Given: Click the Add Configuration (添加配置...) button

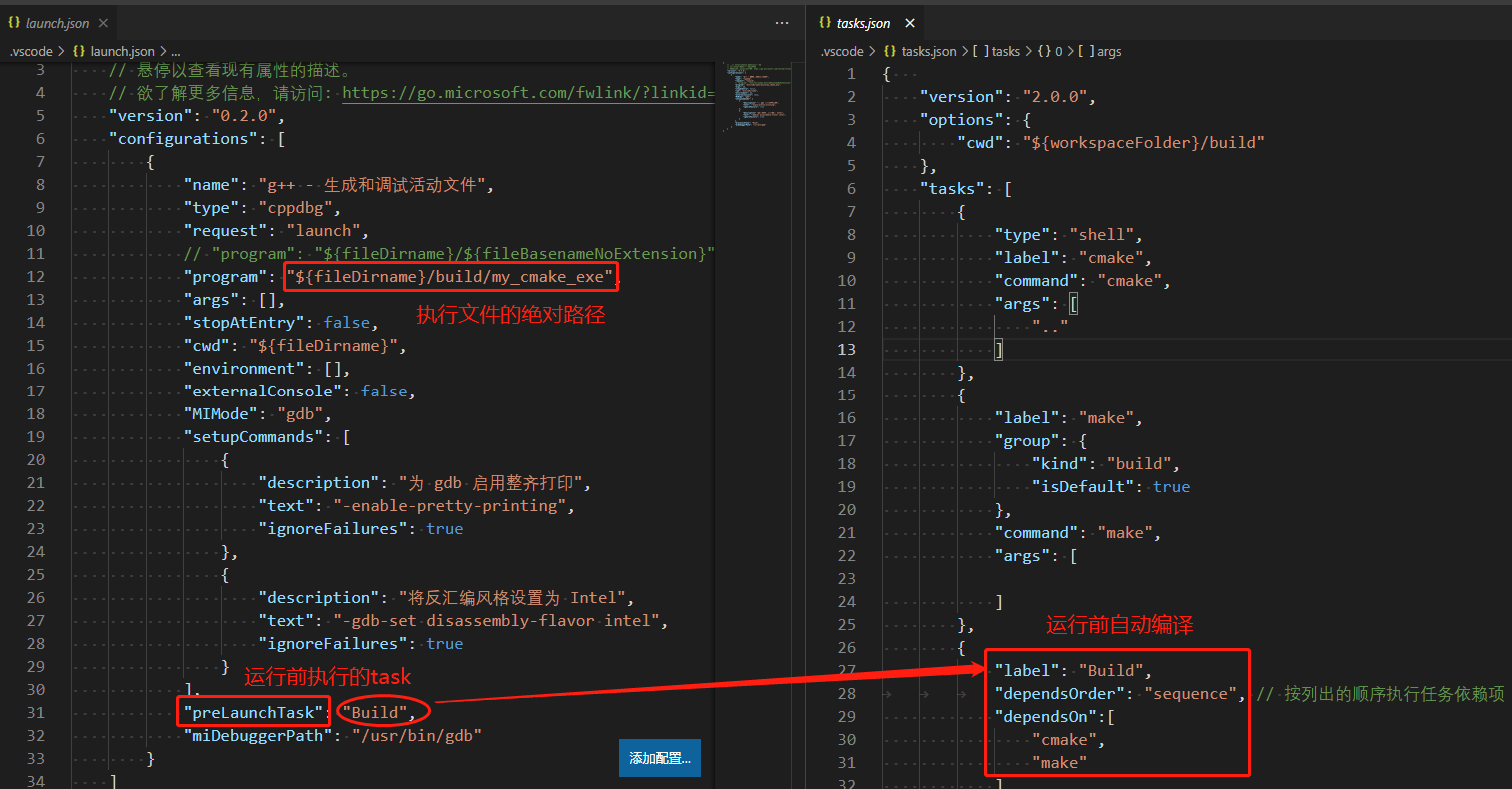Looking at the screenshot, I should point(660,758).
